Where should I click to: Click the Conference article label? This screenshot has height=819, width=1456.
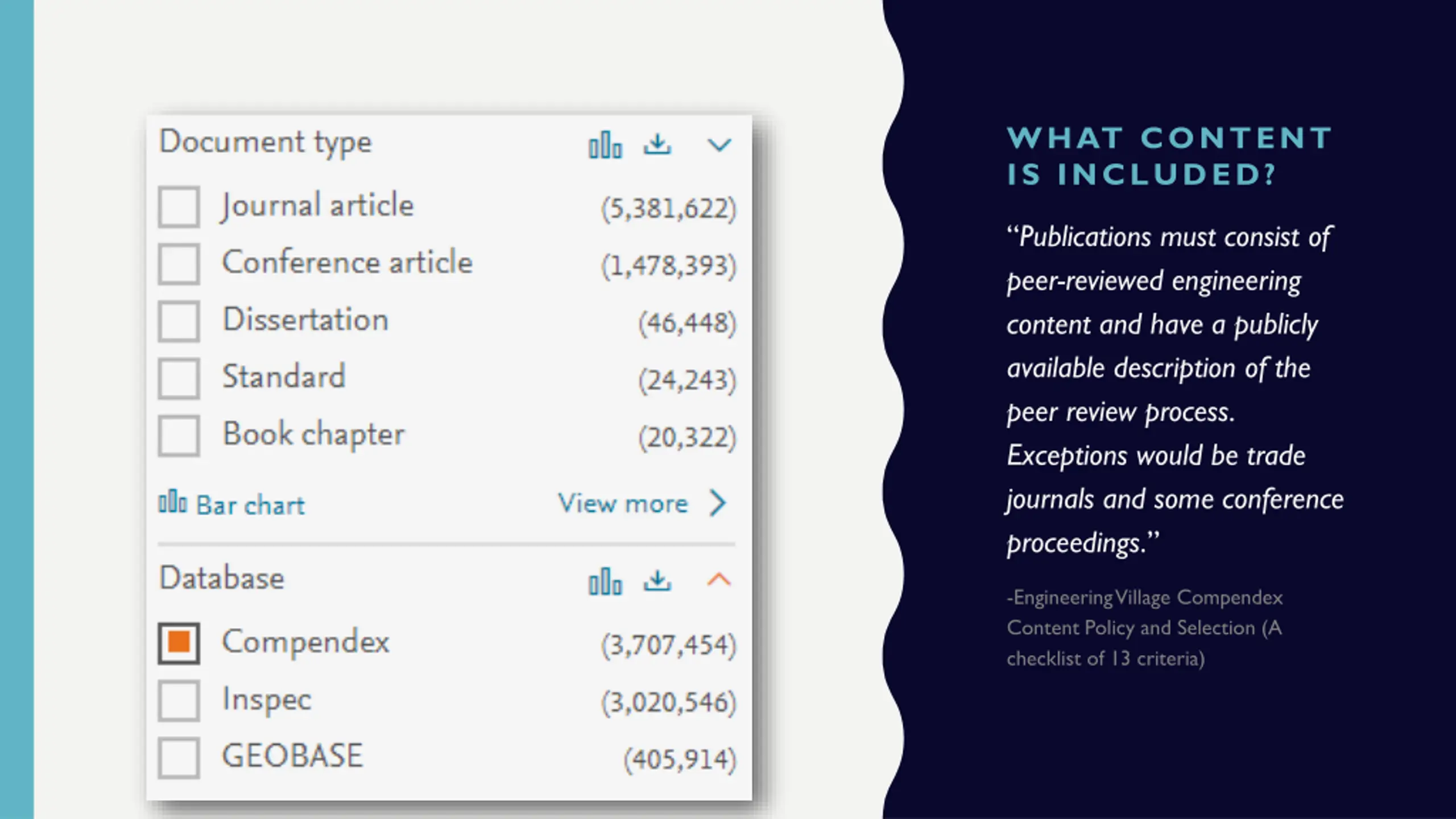[348, 262]
